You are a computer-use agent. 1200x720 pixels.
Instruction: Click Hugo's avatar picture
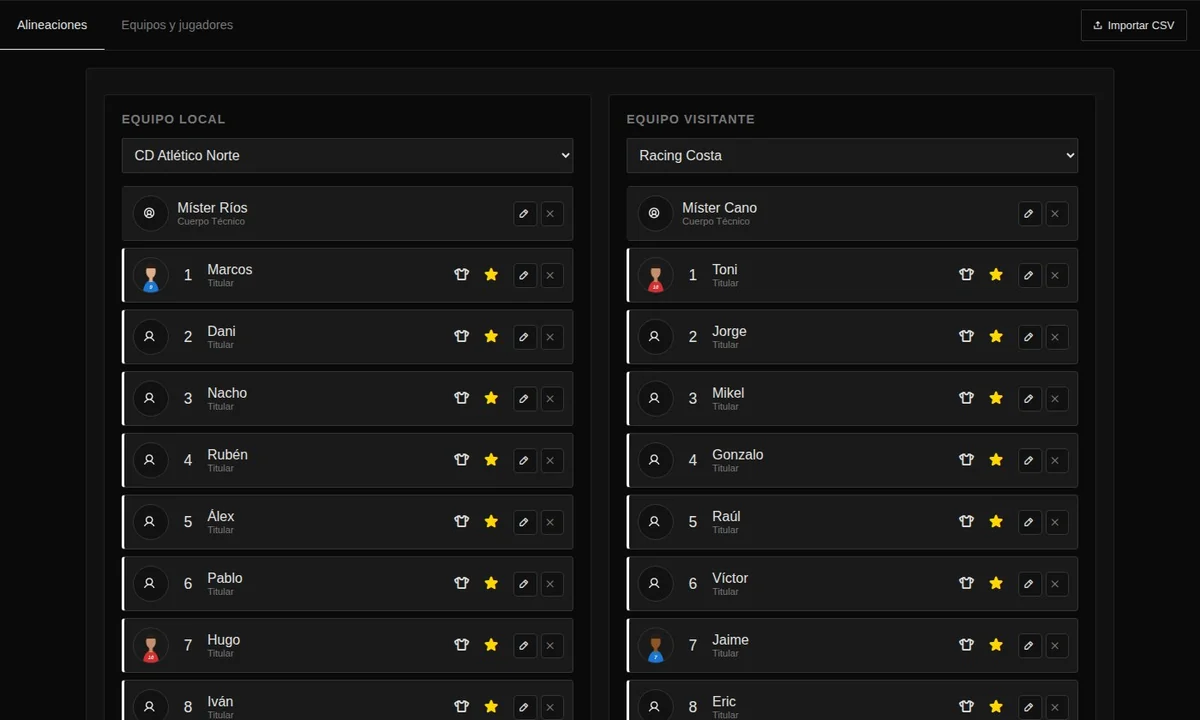(x=151, y=646)
